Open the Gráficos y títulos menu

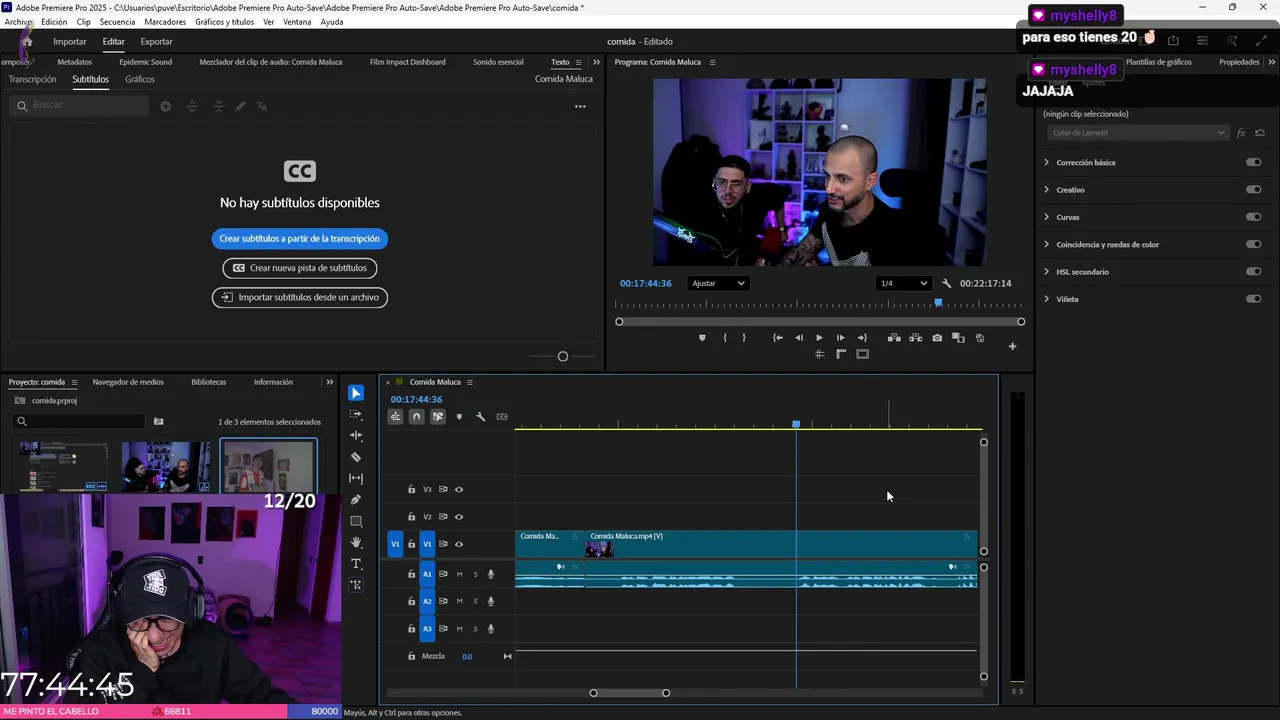point(224,22)
